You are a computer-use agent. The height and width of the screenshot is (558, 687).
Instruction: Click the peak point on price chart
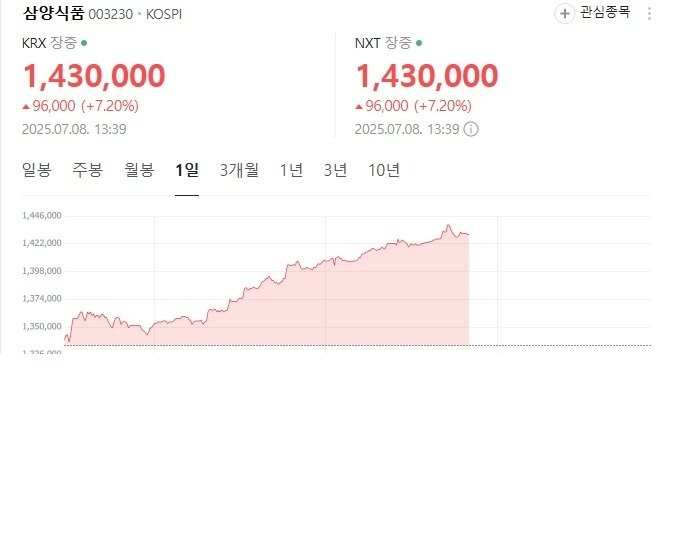pos(448,226)
